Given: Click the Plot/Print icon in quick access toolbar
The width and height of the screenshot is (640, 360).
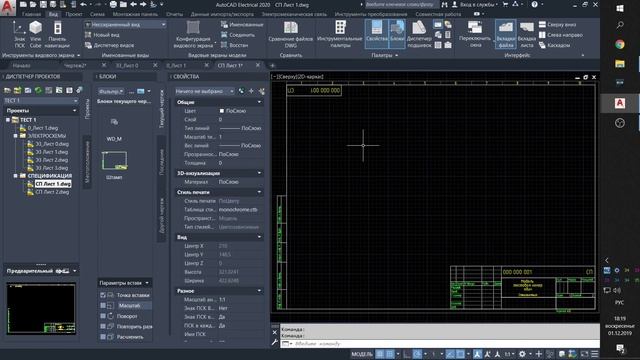Looking at the screenshot, I should point(113,4).
